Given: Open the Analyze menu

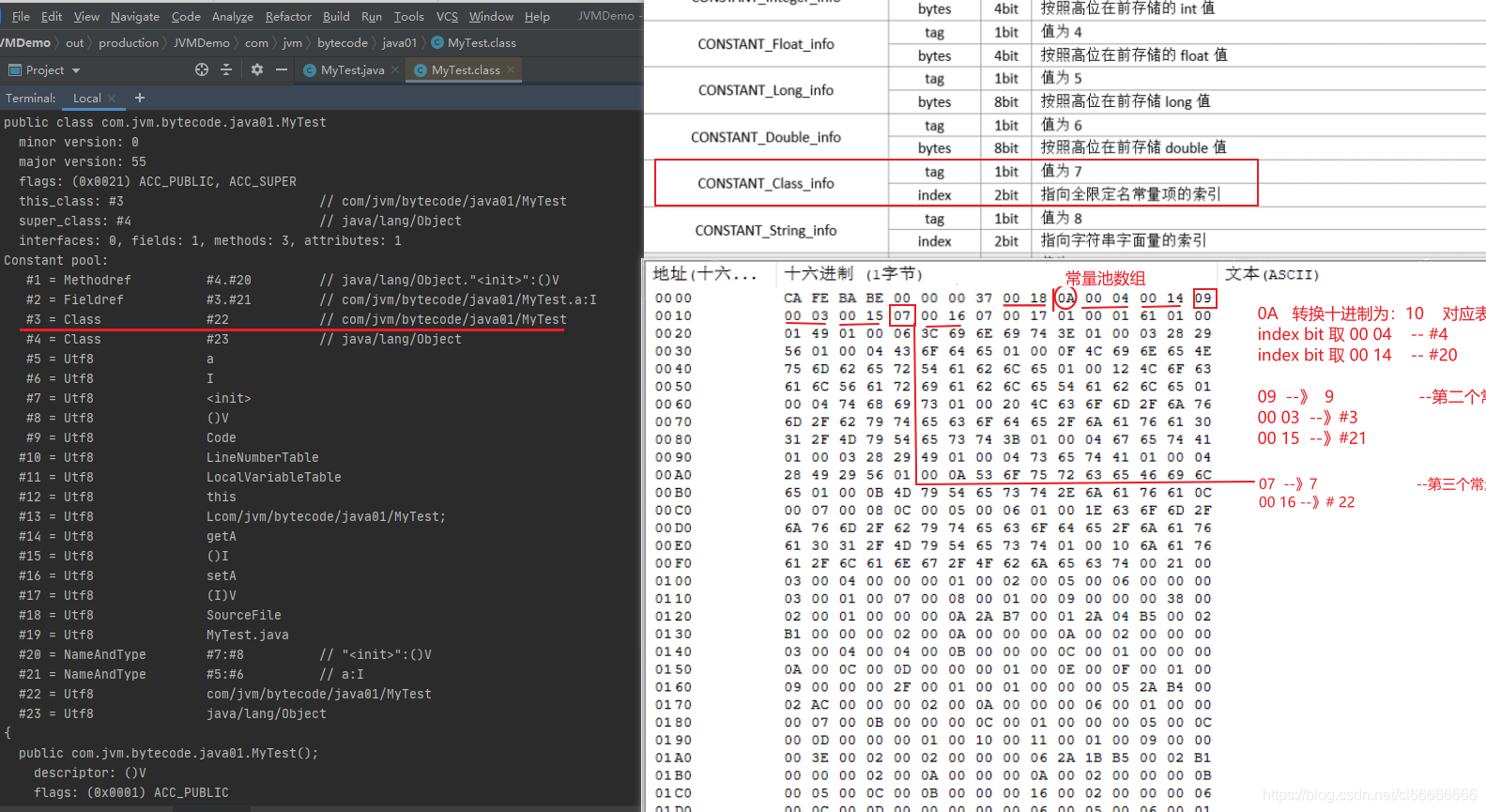Looking at the screenshot, I should (233, 16).
